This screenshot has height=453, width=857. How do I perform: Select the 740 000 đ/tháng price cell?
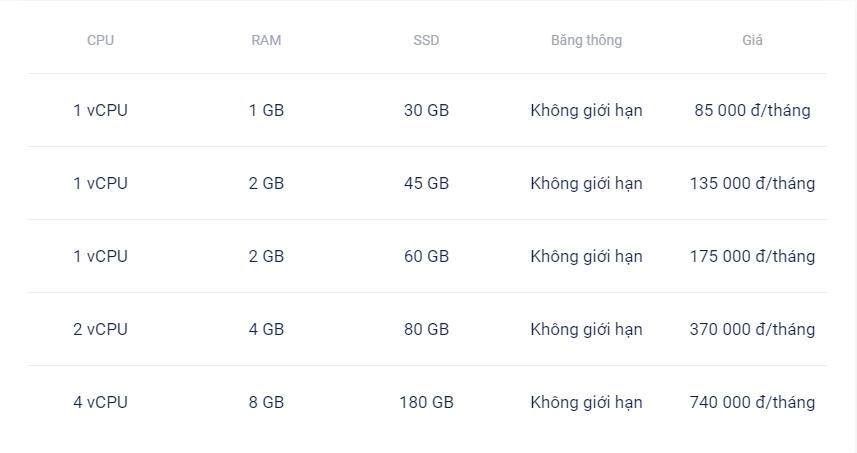[x=752, y=402]
